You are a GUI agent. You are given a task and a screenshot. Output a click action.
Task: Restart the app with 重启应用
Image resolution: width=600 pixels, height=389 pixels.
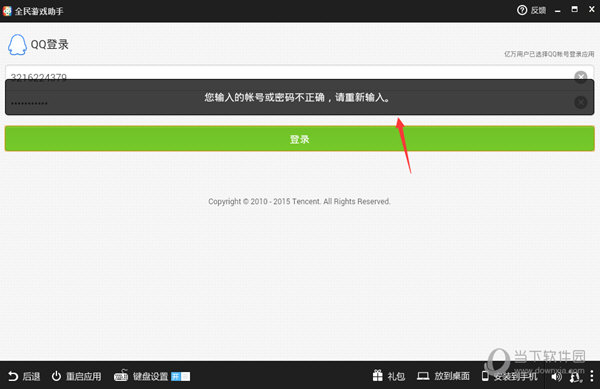[77, 376]
